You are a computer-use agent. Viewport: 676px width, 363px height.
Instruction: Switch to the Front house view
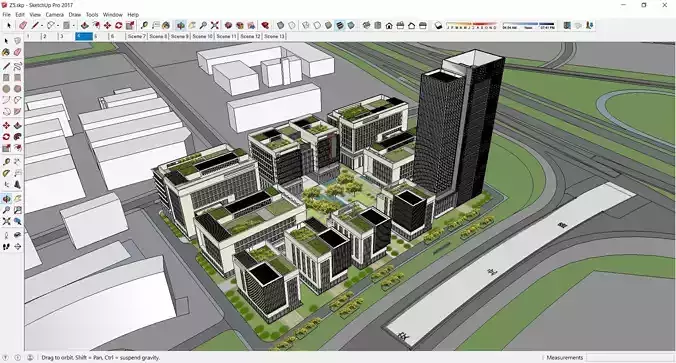[x=389, y=25]
